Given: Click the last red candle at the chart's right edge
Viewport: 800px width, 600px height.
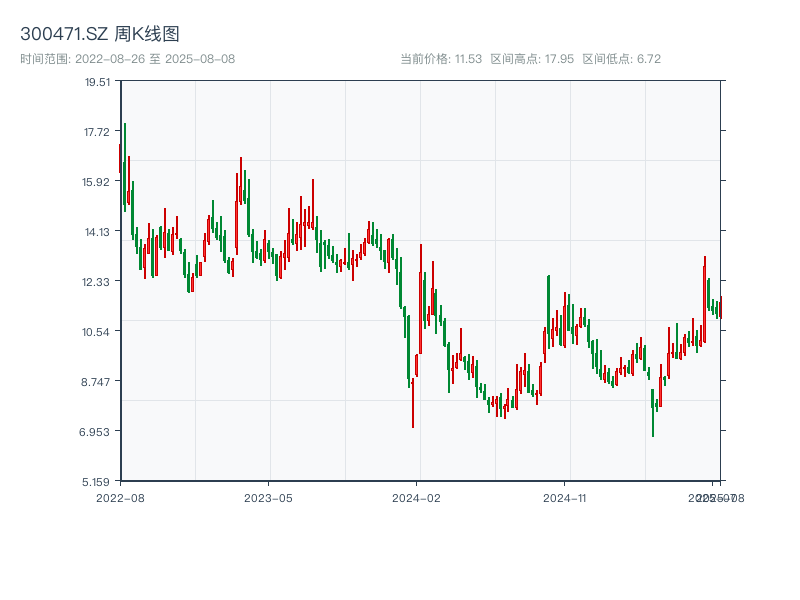Looking at the screenshot, I should (x=721, y=307).
